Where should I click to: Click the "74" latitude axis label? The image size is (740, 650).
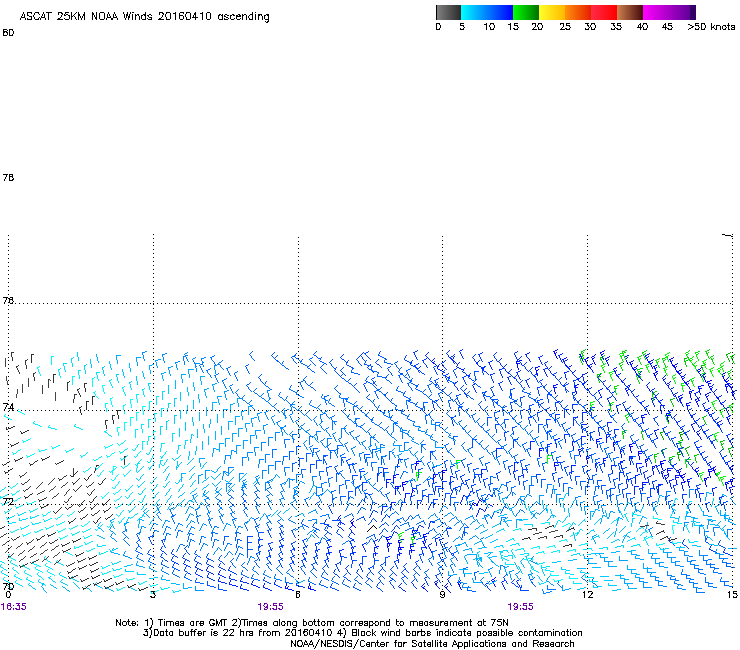(x=8, y=407)
